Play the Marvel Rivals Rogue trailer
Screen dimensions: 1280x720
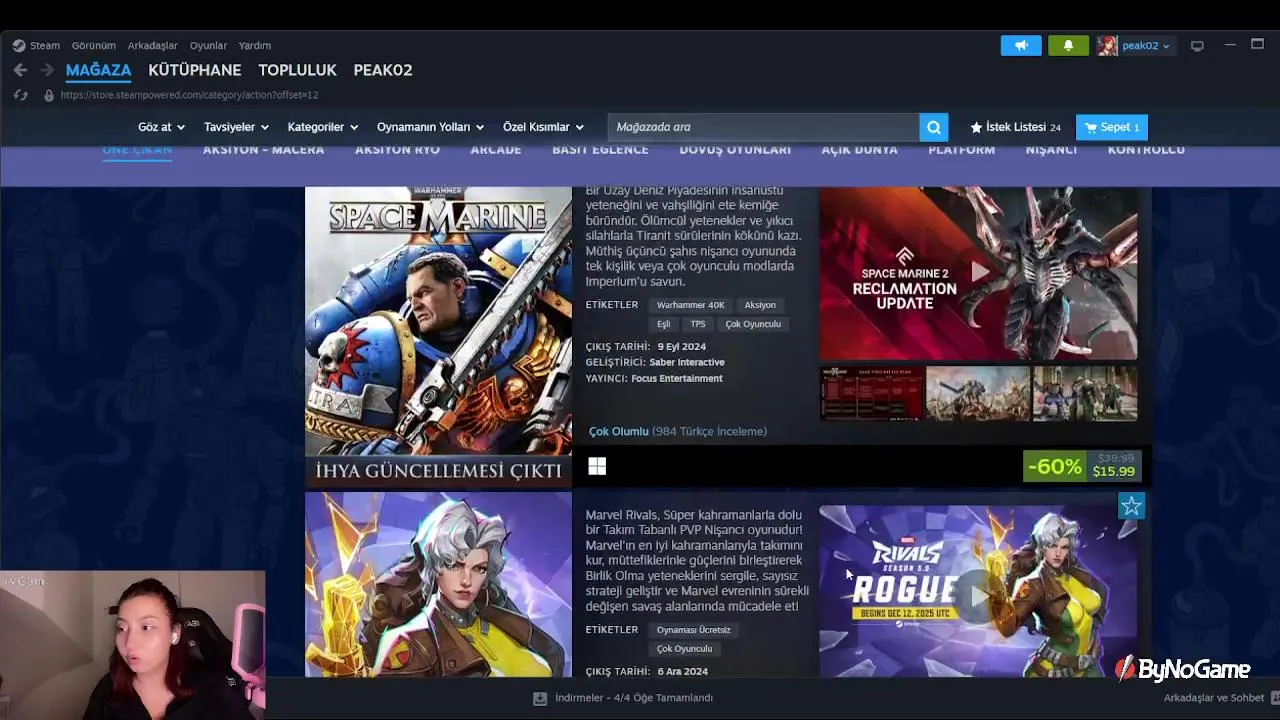(x=978, y=594)
